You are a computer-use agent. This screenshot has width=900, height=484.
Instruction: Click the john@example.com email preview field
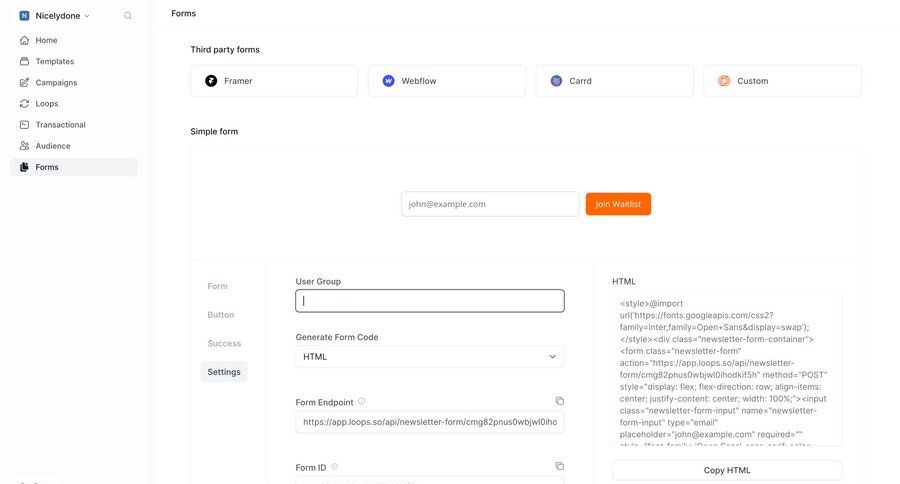[490, 204]
